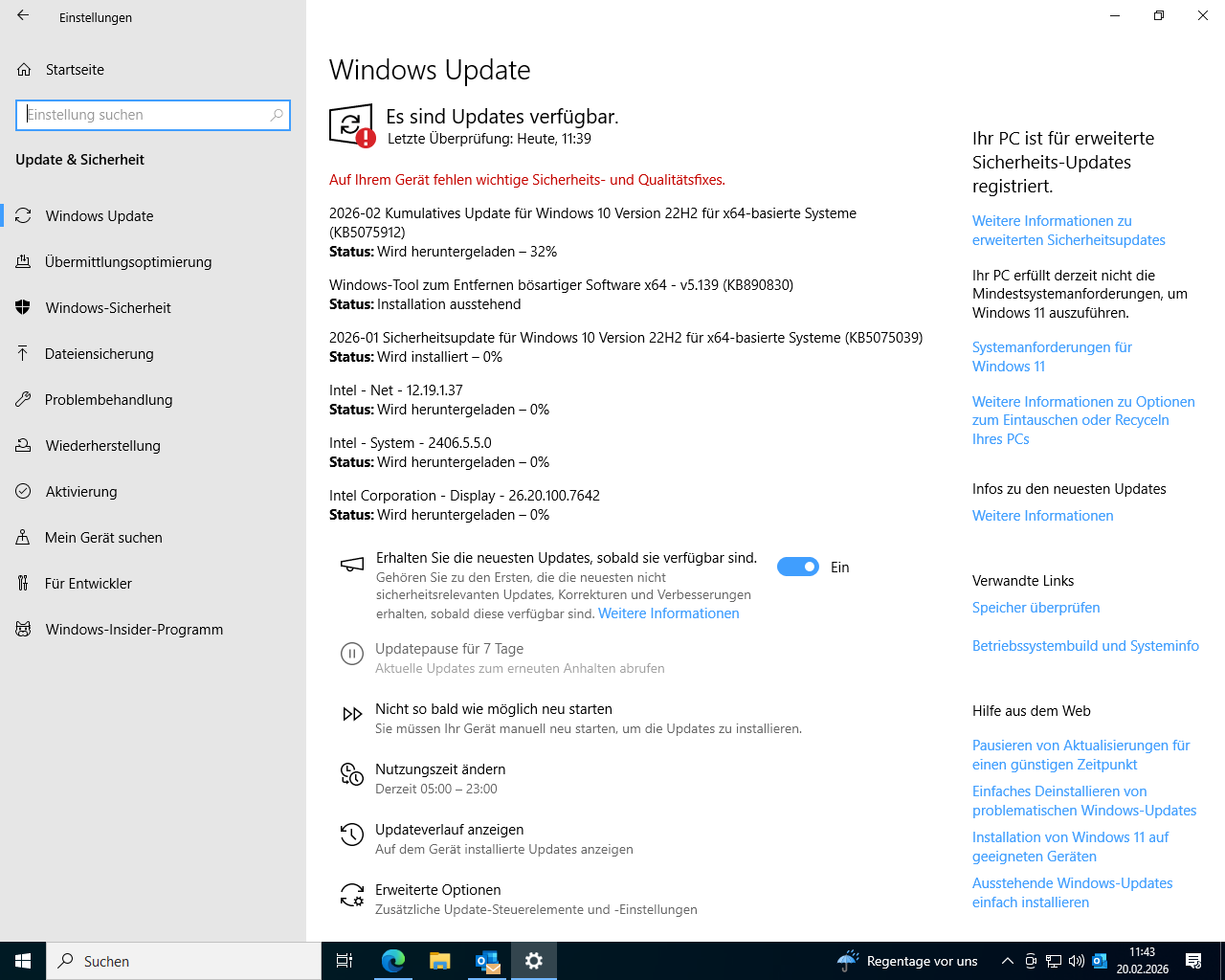The height and width of the screenshot is (980, 1225).
Task: Open Installation von Windows 11 link
Action: 1071,847
